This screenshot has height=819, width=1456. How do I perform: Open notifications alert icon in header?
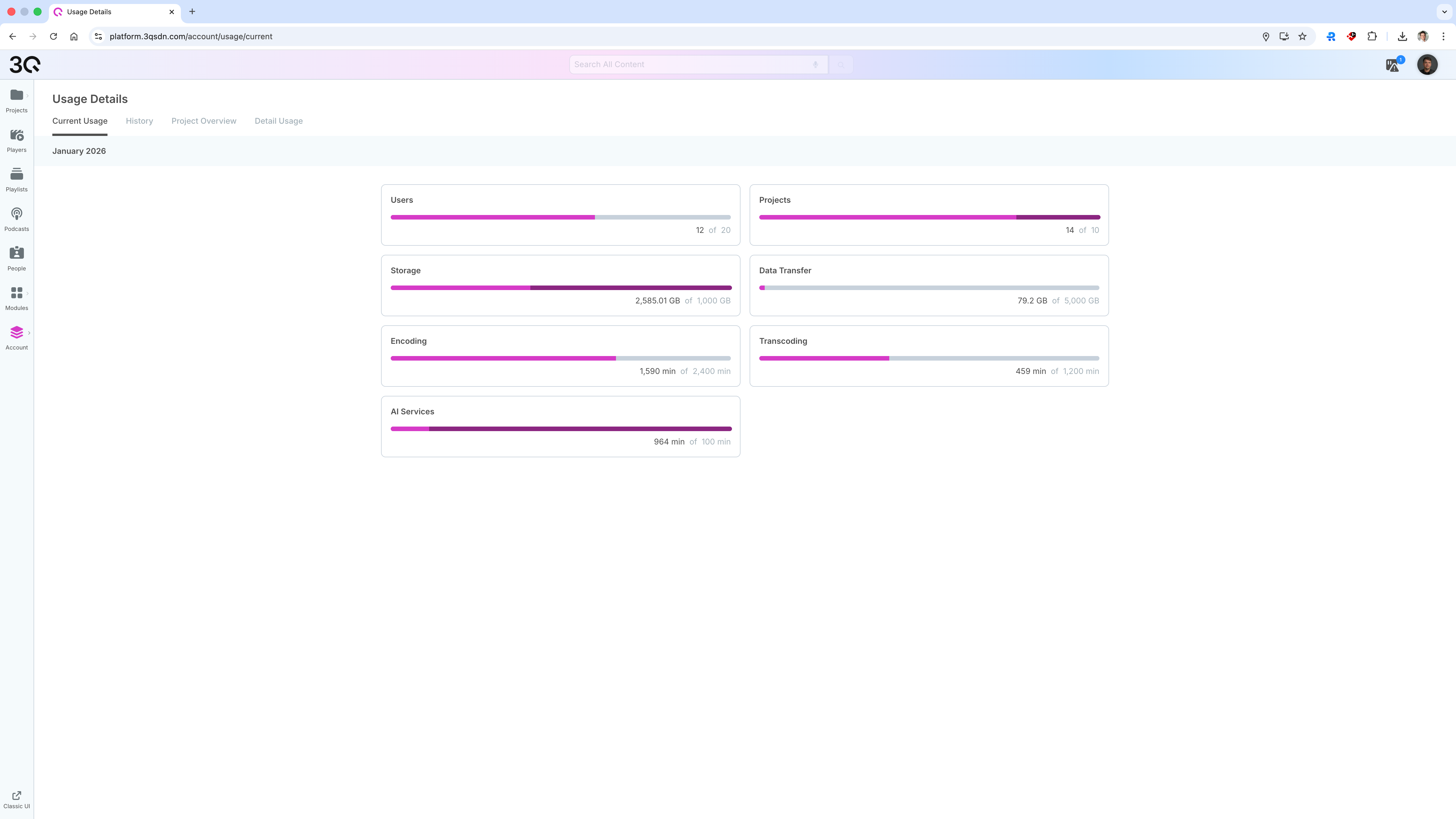(x=1393, y=65)
